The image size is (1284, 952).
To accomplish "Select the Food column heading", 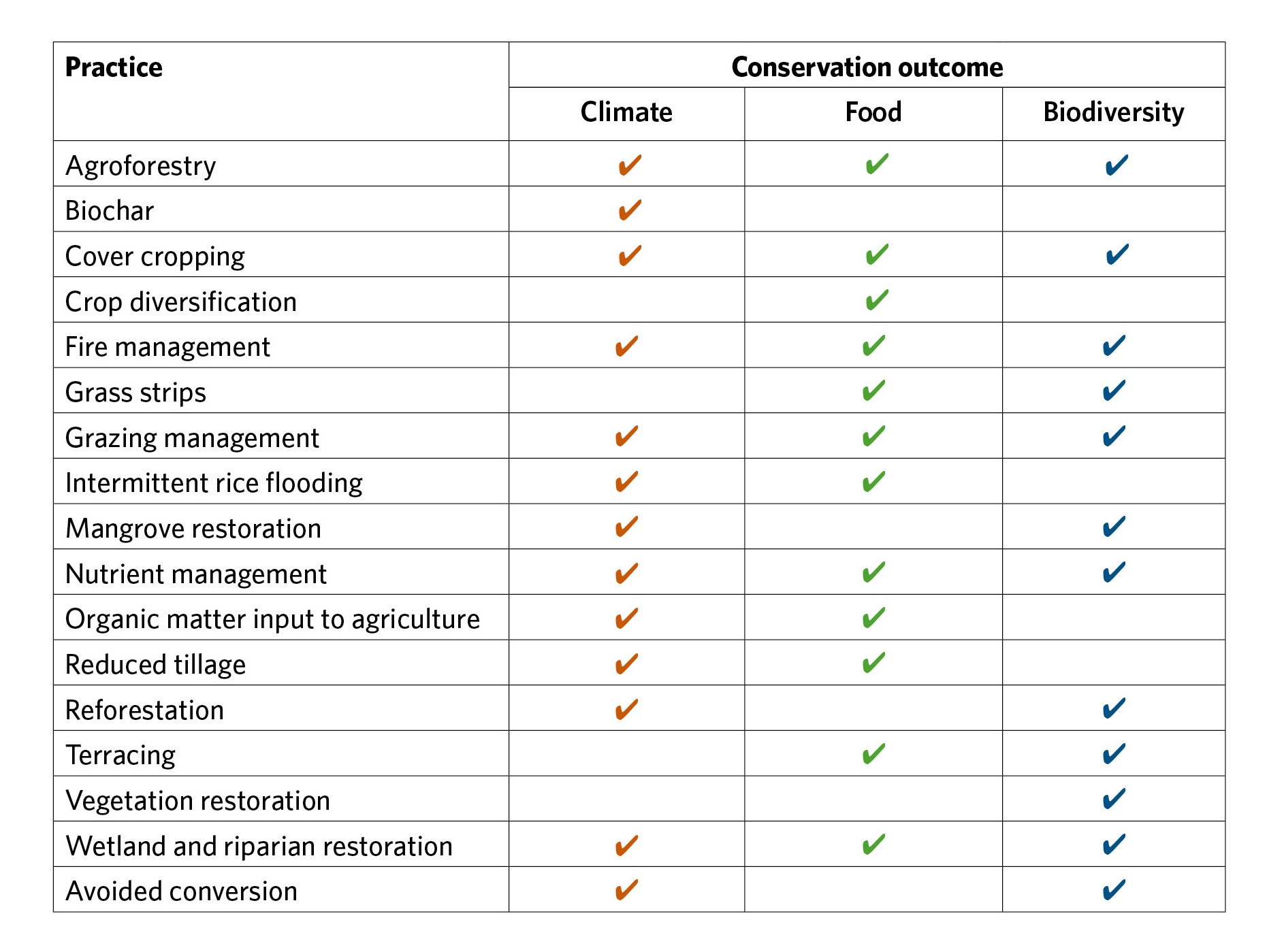I will 873,112.
